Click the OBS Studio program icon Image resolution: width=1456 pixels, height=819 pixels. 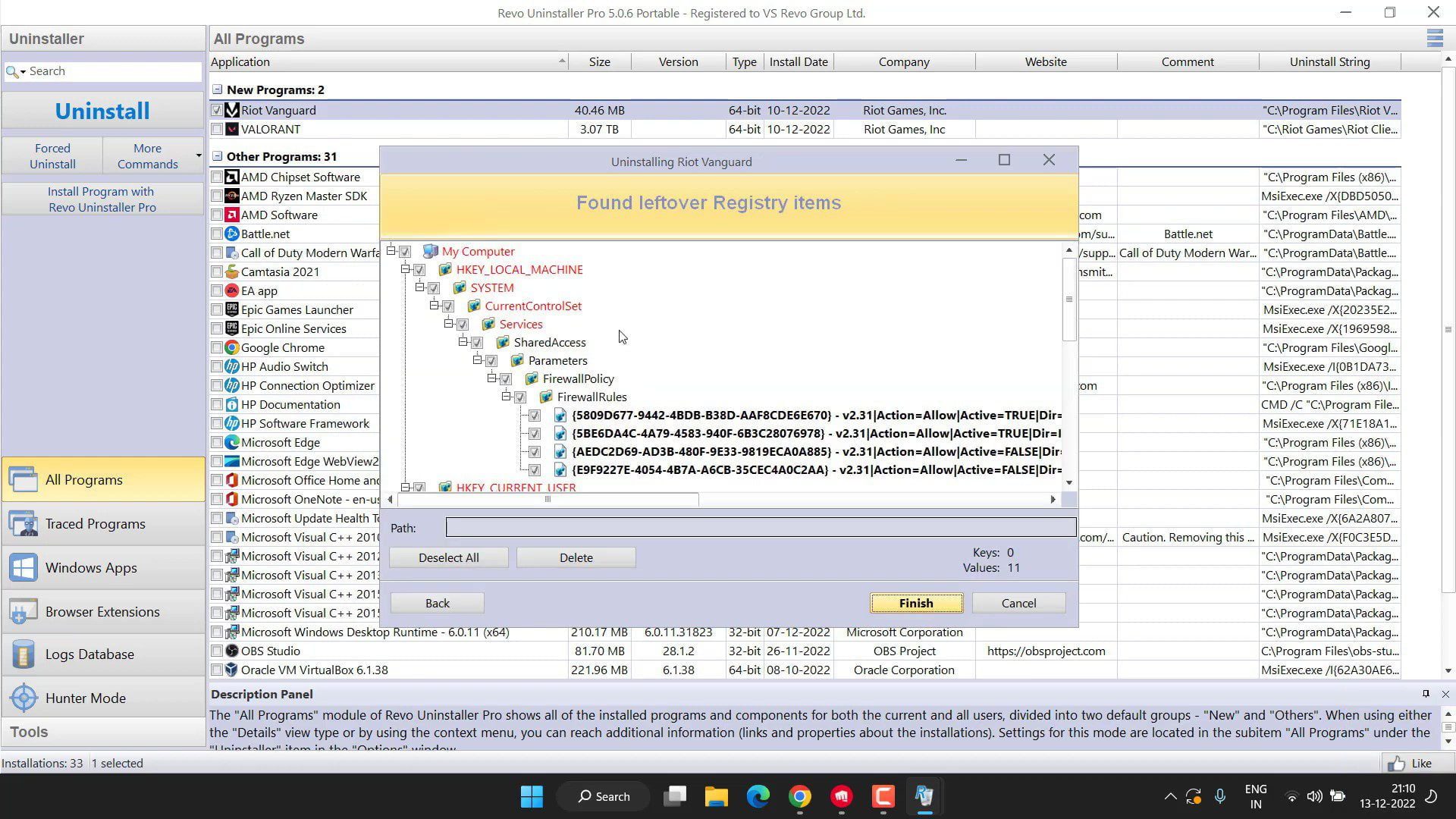point(232,651)
